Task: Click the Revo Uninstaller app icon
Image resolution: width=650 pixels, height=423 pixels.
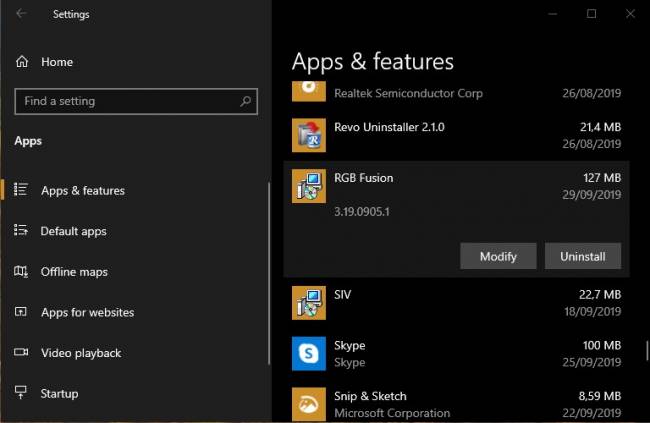Action: pyautogui.click(x=310, y=135)
